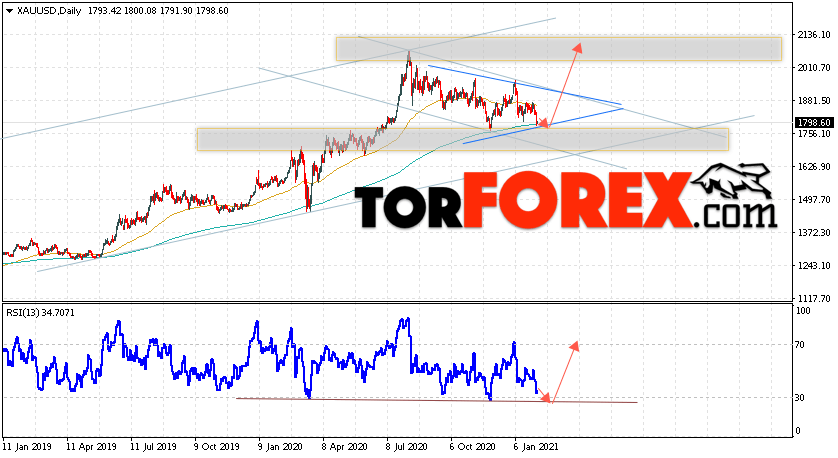Screen dimensions: 838x458
Task: Click the 11 Jan 2019 date label
Action: [28, 447]
